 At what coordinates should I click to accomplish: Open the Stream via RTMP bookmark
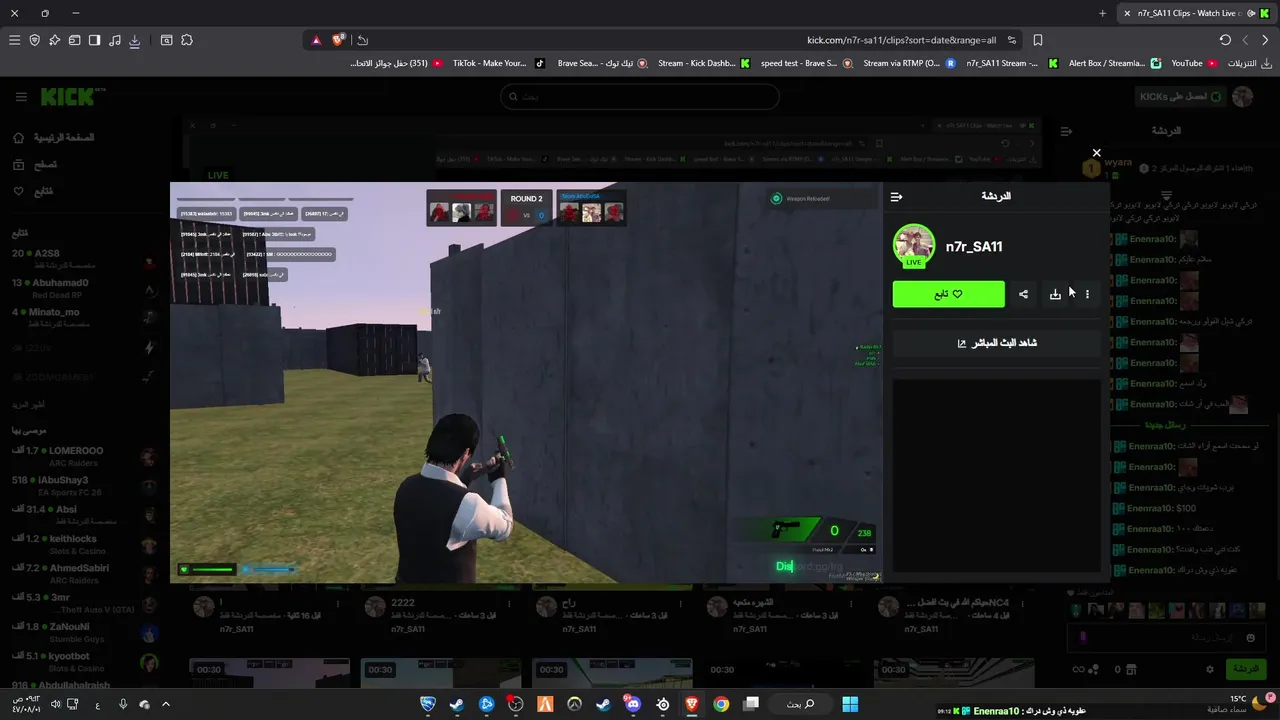(909, 63)
